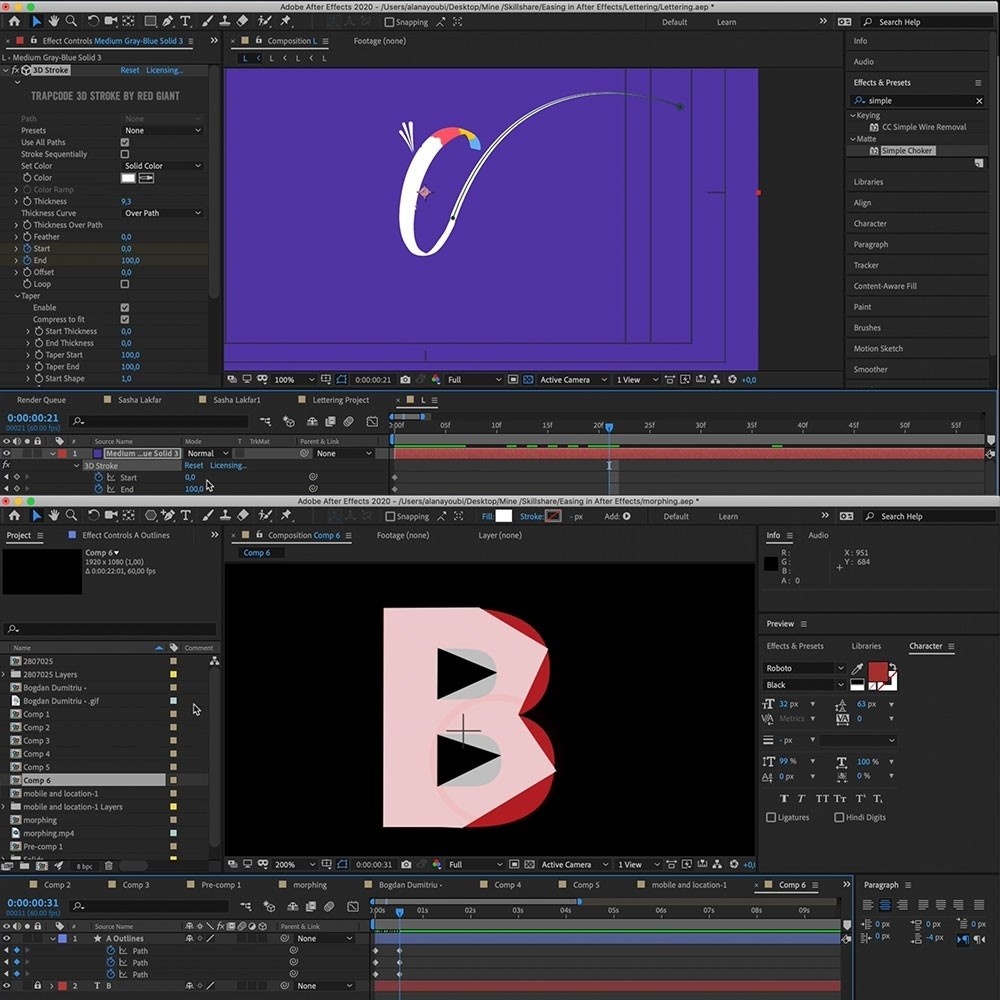Open the Thickness Curve dropdown
1000x1000 pixels.
(162, 213)
